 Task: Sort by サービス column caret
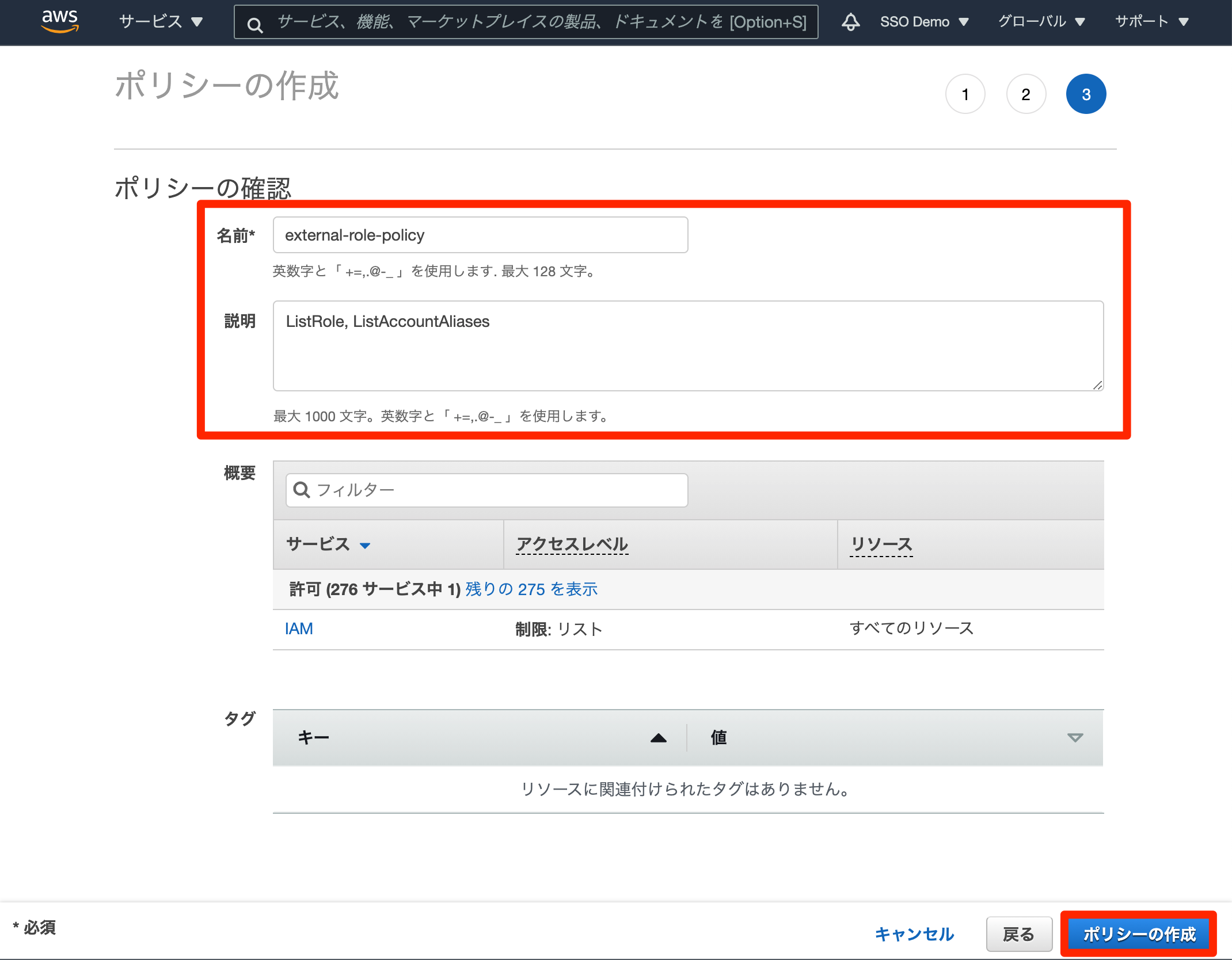[365, 546]
